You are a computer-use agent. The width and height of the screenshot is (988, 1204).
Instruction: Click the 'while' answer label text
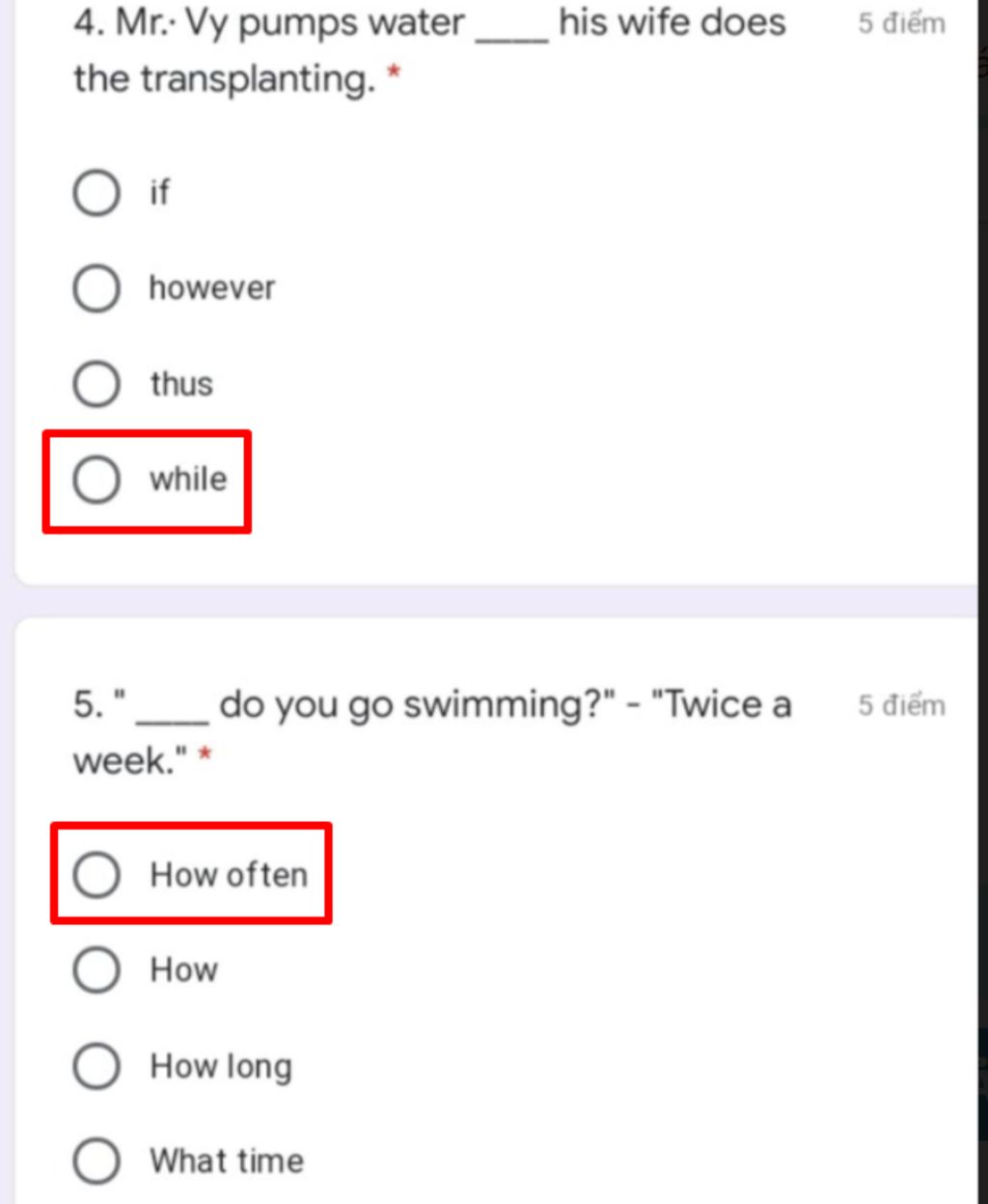point(188,479)
